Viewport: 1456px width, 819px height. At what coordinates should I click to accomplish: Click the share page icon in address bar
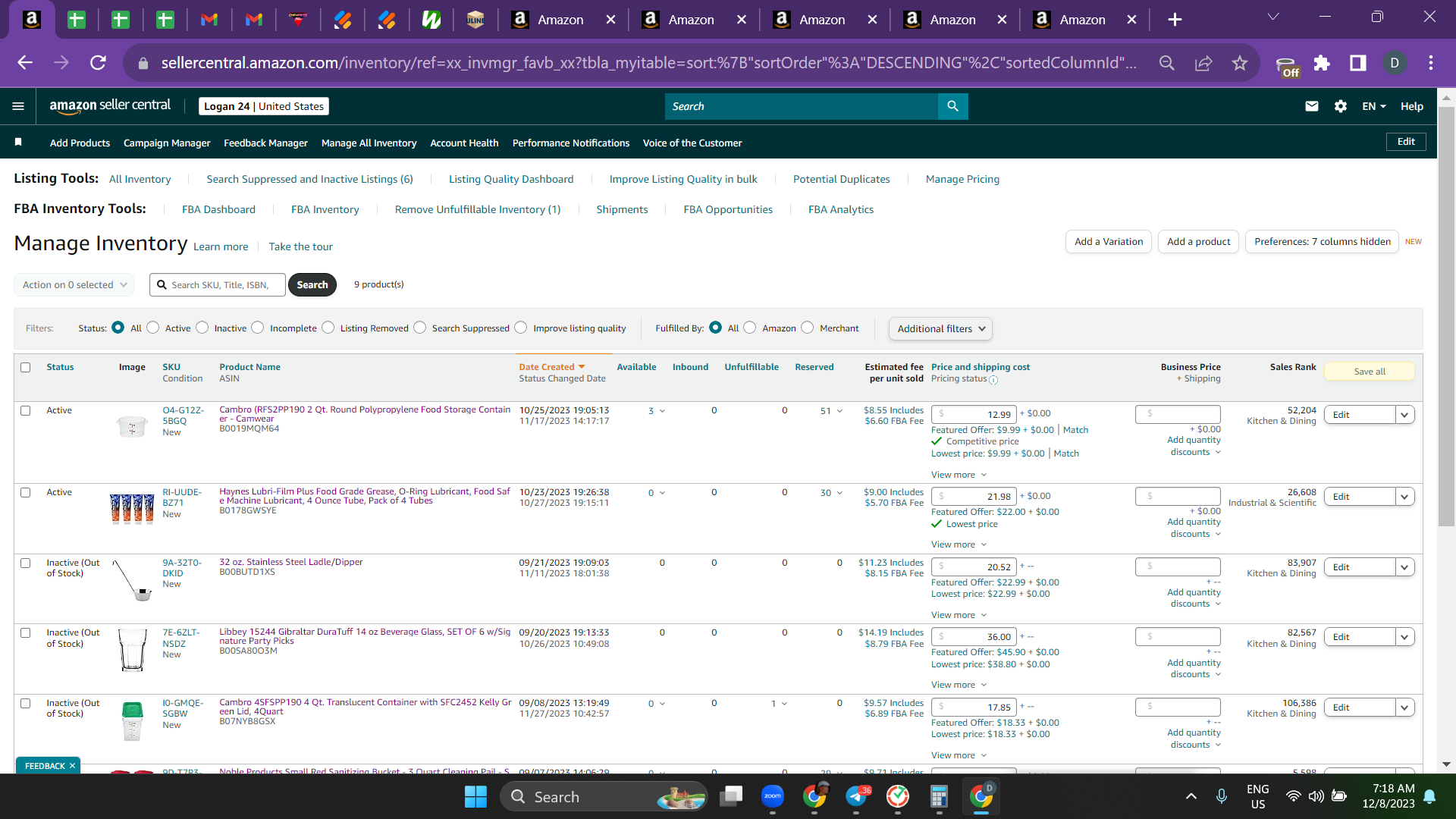[x=1203, y=63]
